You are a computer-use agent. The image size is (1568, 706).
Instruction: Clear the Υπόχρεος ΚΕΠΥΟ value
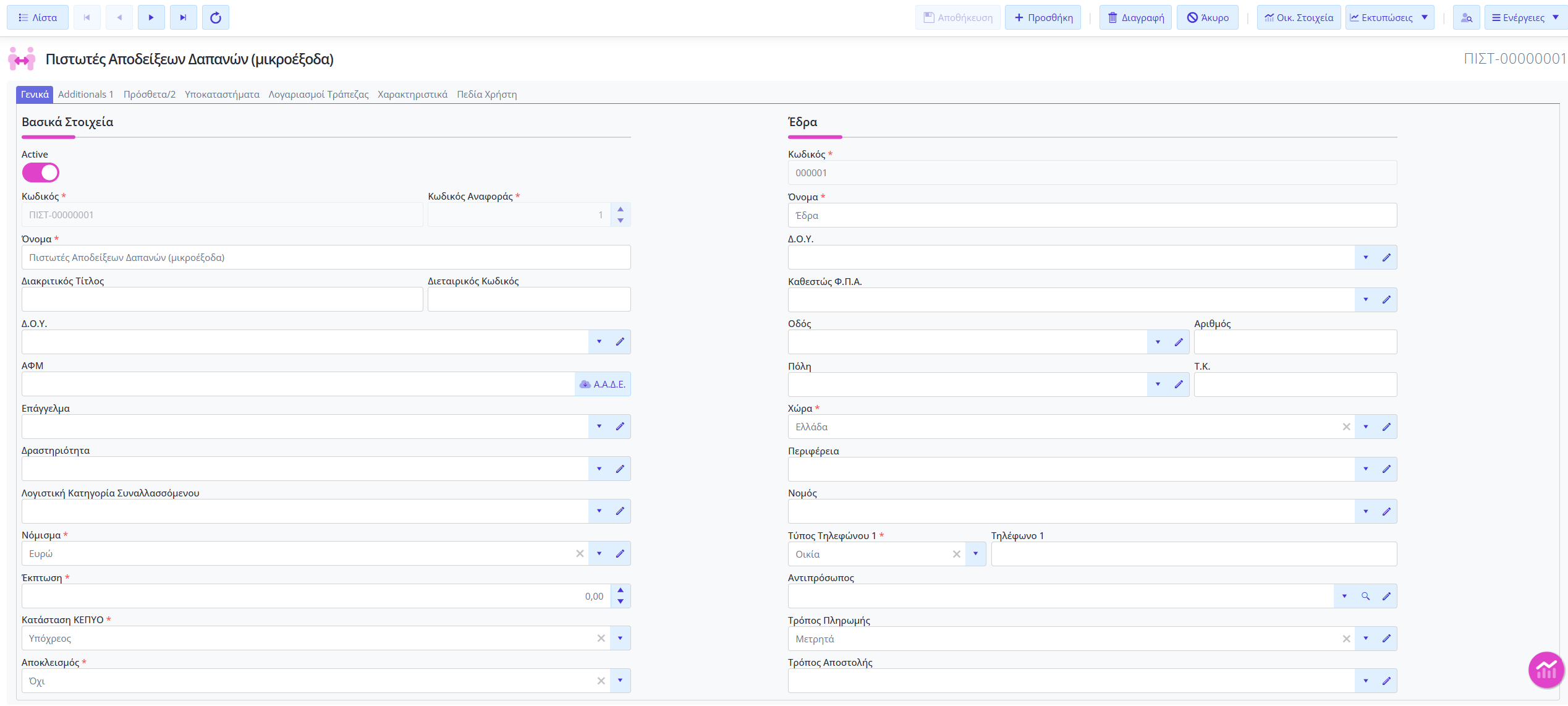coord(601,638)
